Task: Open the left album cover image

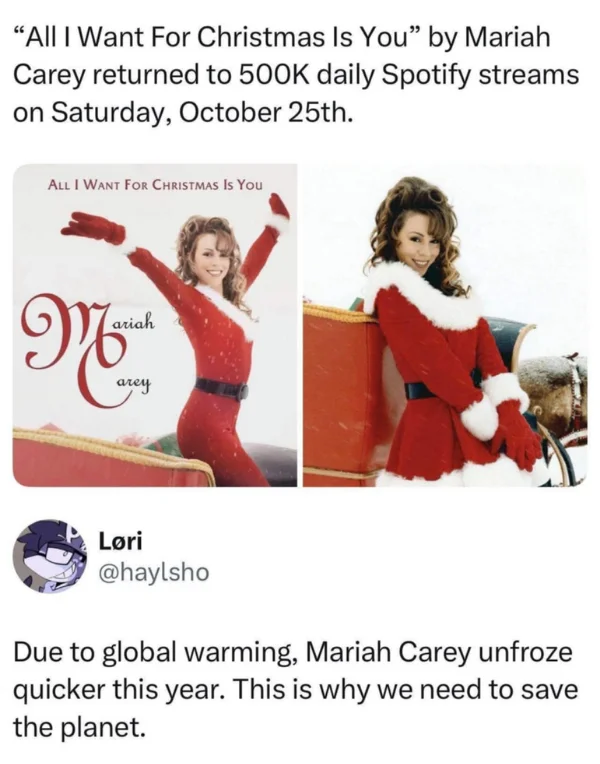Action: click(155, 325)
